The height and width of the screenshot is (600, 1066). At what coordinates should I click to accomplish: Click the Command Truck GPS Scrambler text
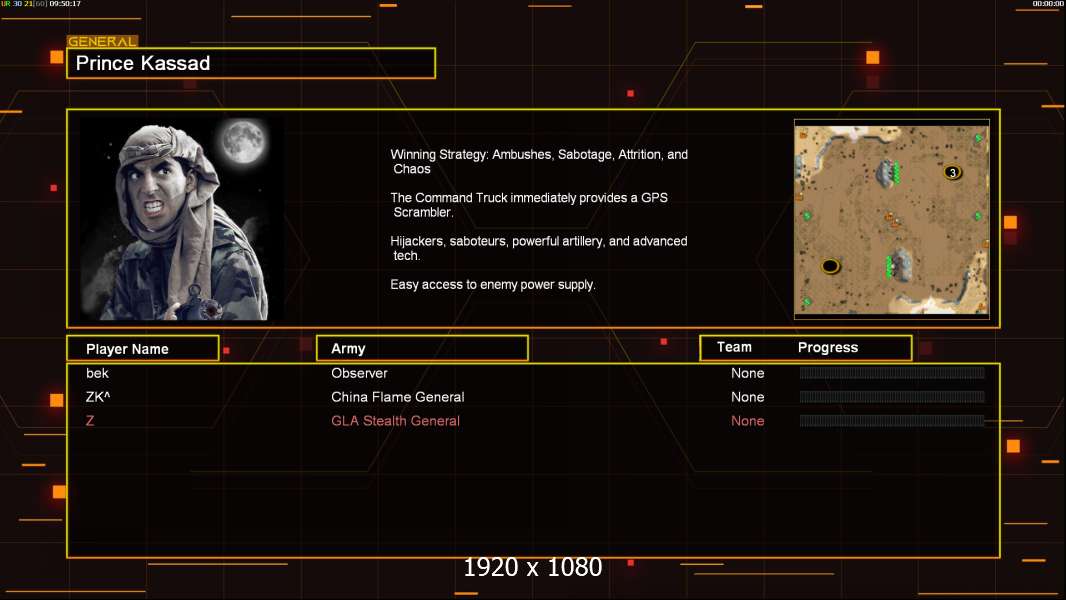click(x=529, y=205)
